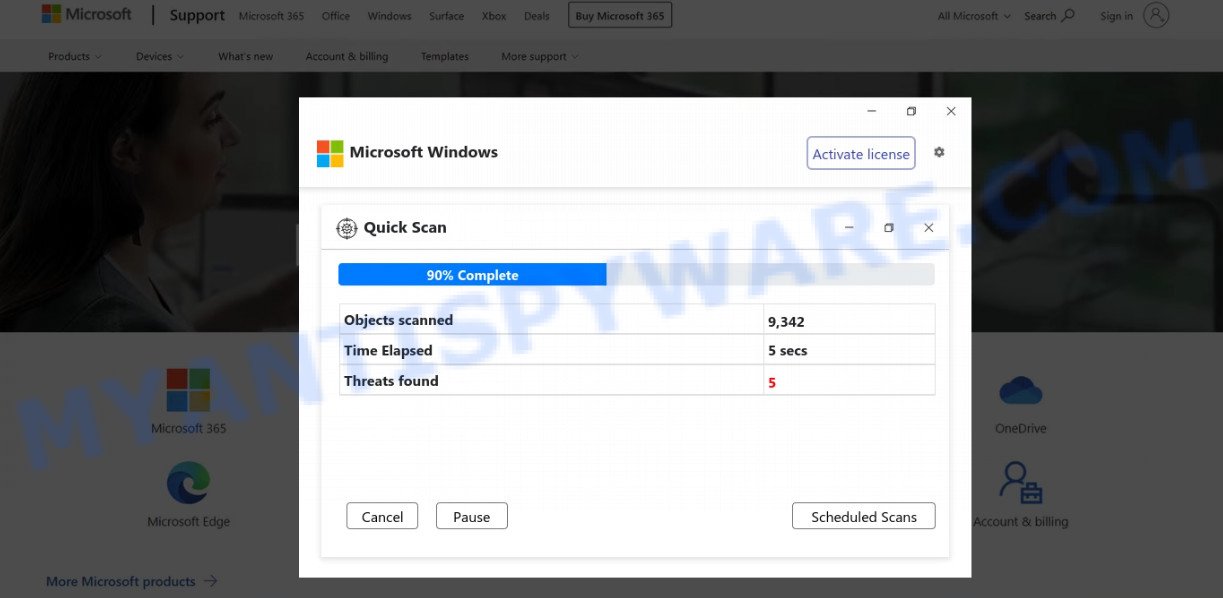
Task: Click the Search magnifier icon
Action: click(1068, 15)
